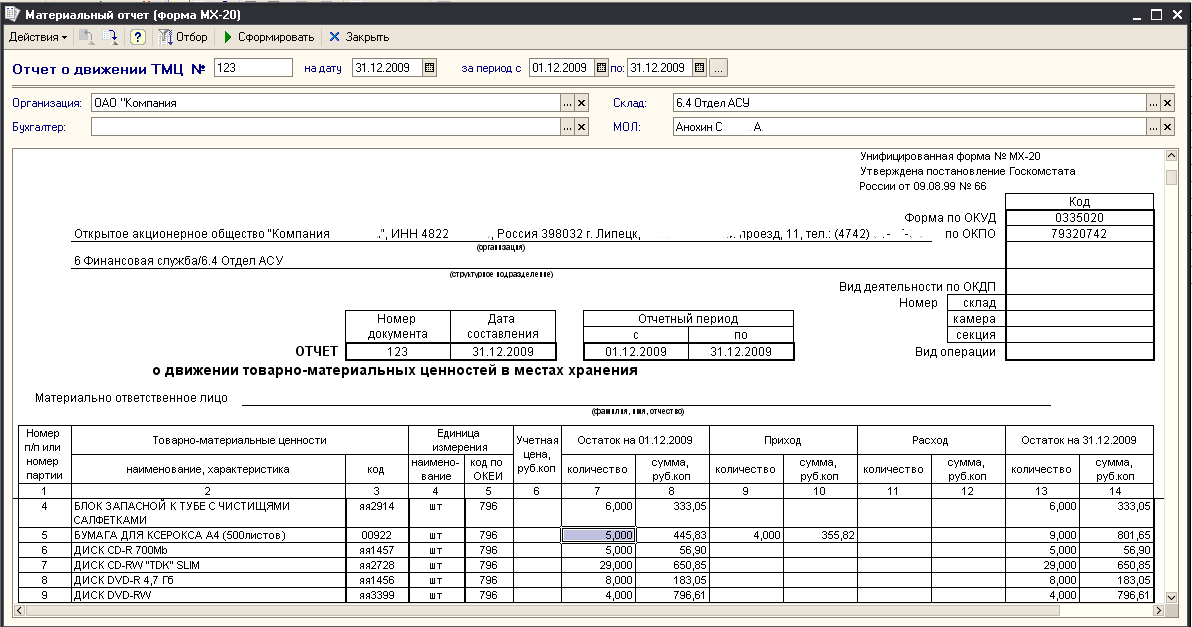This screenshot has height=627, width=1192.
Task: Click the Закрыть button in toolbar
Action: (359, 36)
